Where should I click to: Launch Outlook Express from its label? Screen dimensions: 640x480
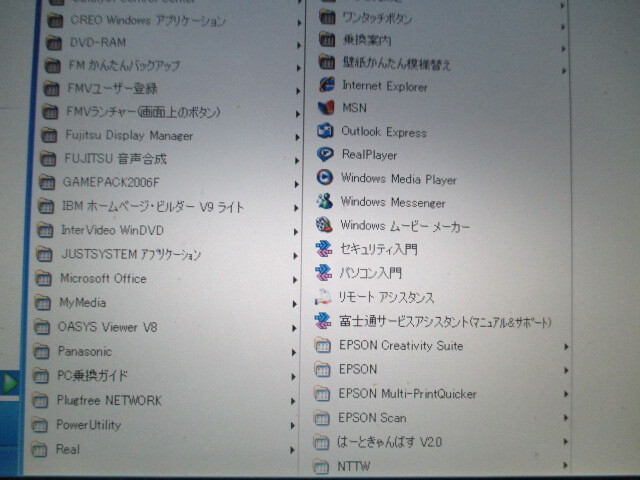pos(384,132)
